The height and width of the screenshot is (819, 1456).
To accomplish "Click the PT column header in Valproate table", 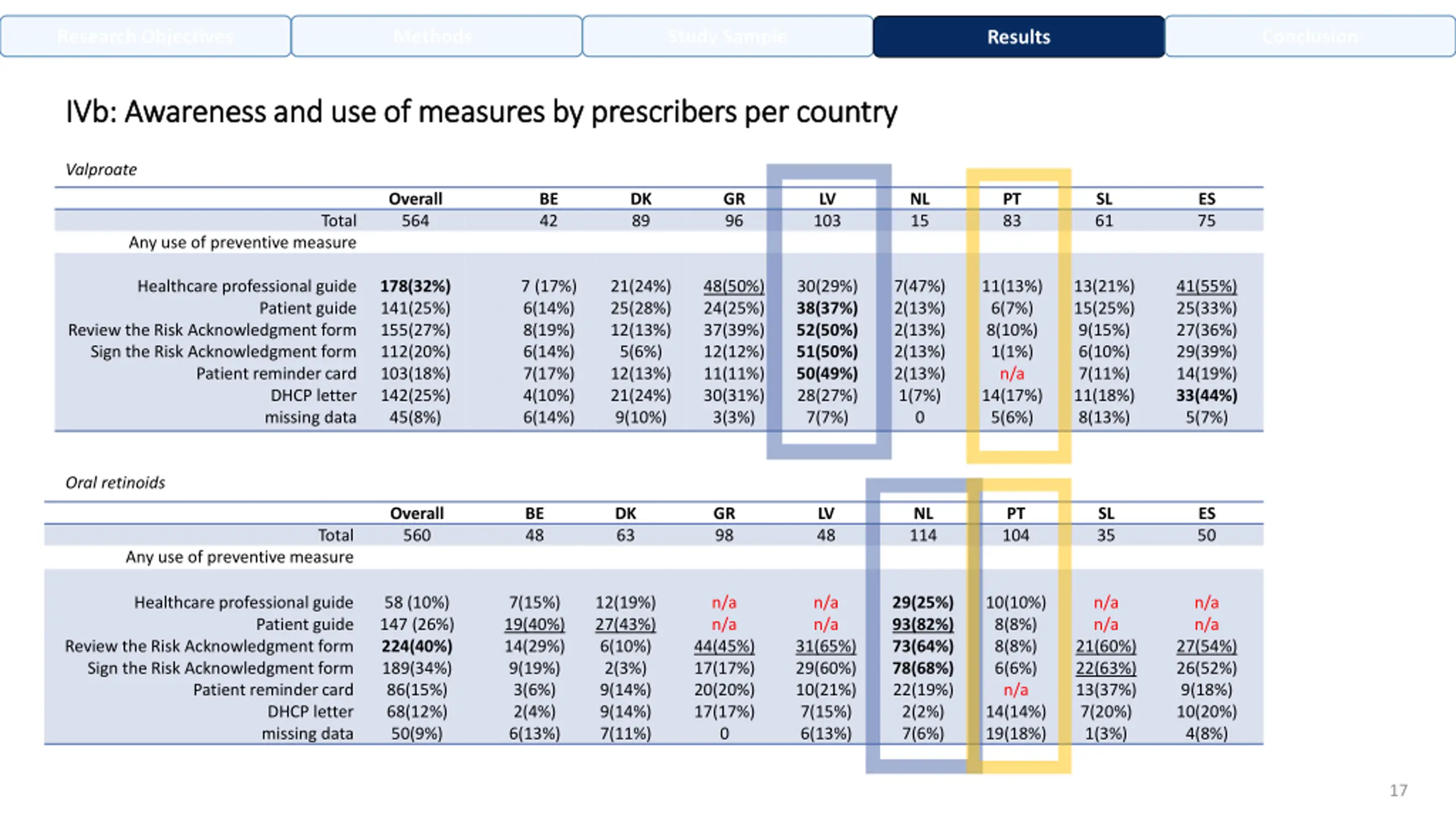I will [1012, 199].
